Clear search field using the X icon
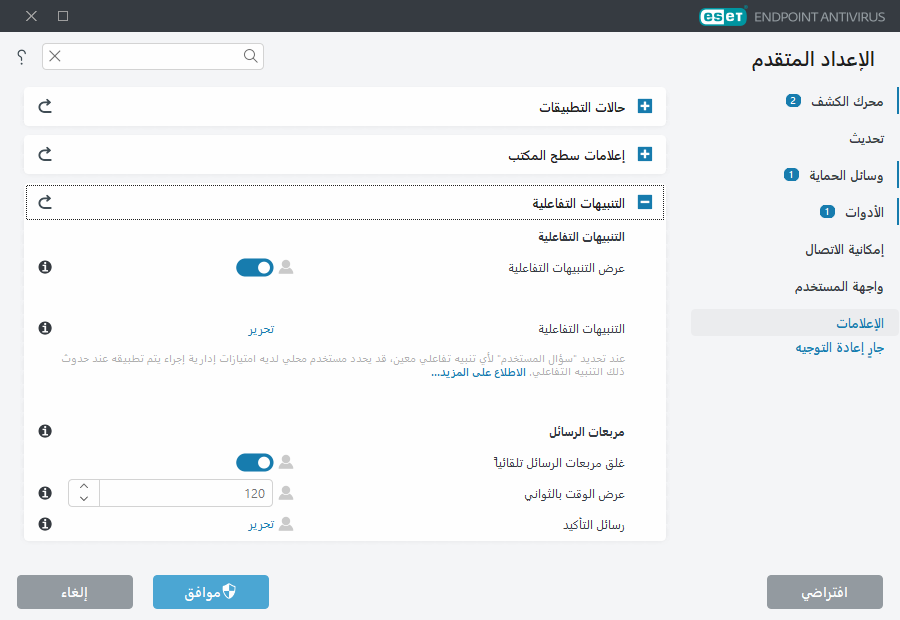The image size is (900, 620). point(53,57)
